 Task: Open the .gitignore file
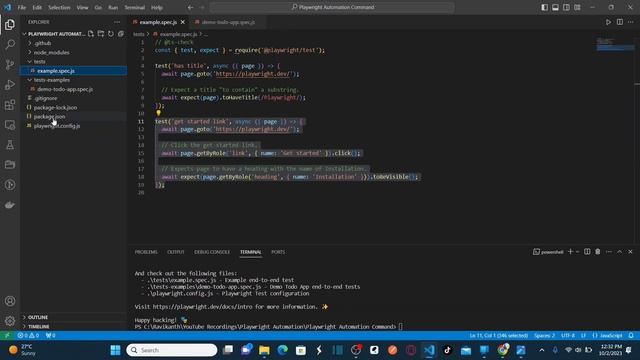45,98
